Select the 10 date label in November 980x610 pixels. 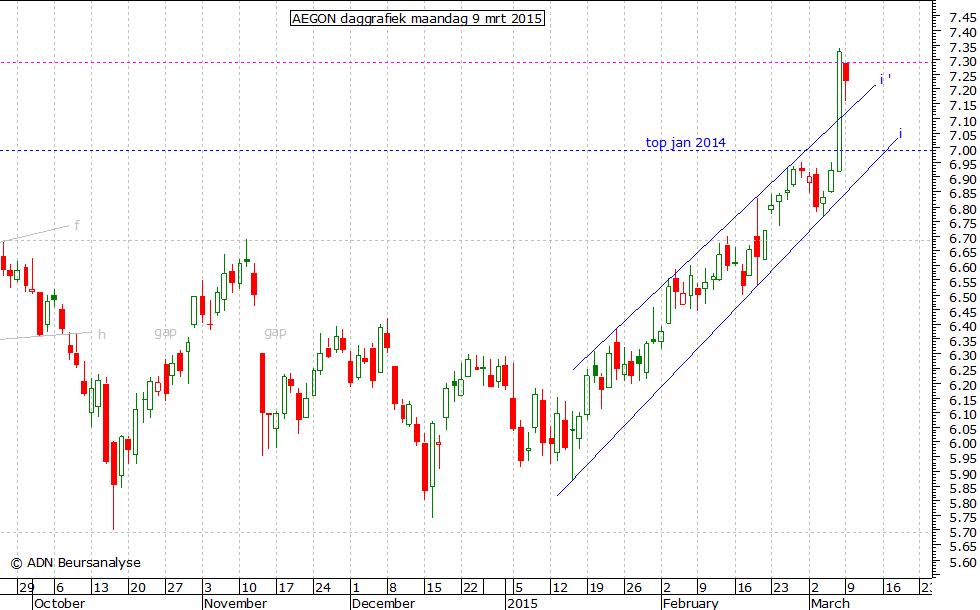(249, 588)
